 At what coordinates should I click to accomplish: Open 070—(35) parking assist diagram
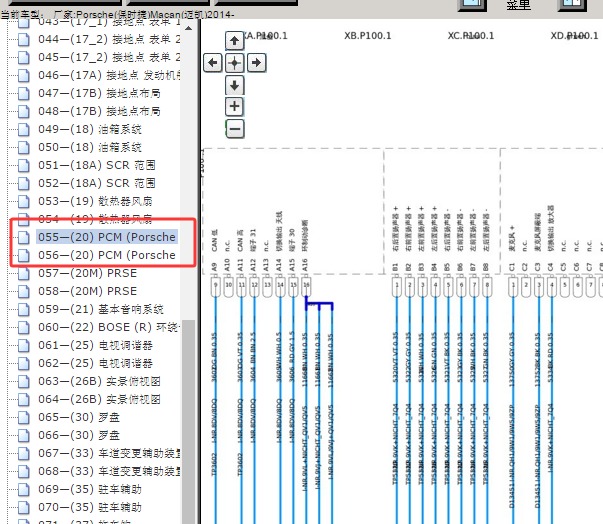90,507
